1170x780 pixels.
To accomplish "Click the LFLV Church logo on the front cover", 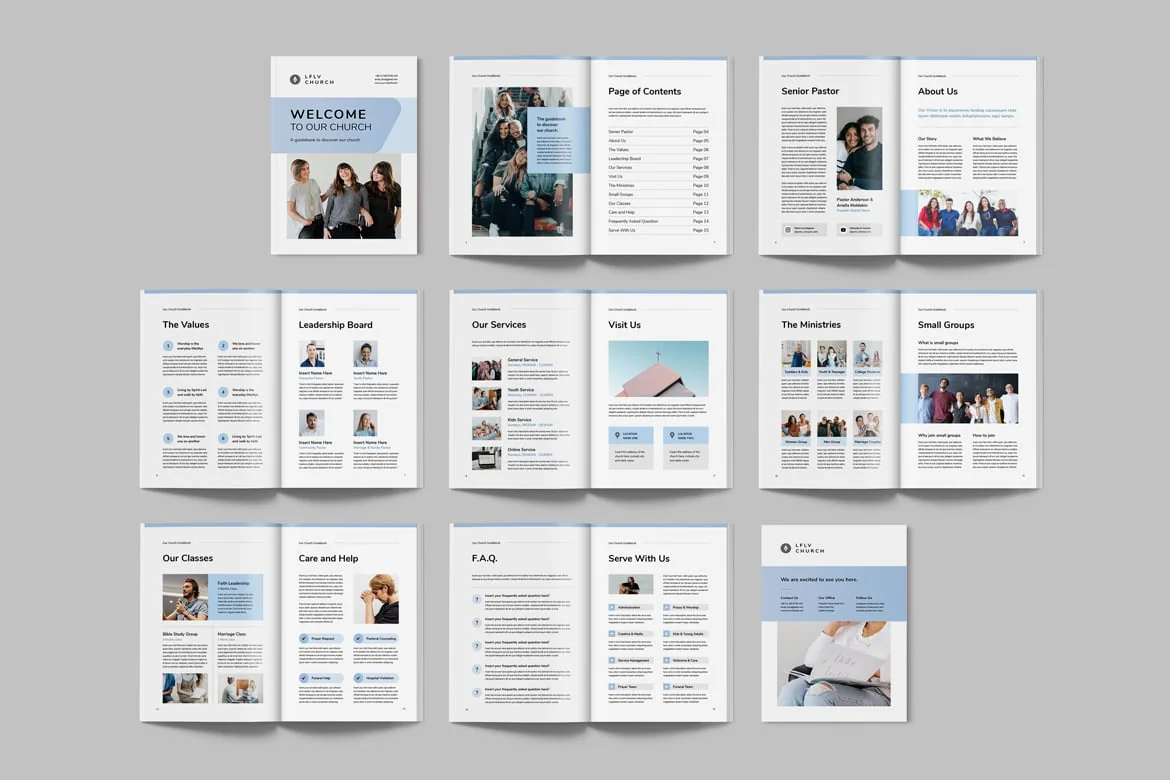I will tap(311, 80).
